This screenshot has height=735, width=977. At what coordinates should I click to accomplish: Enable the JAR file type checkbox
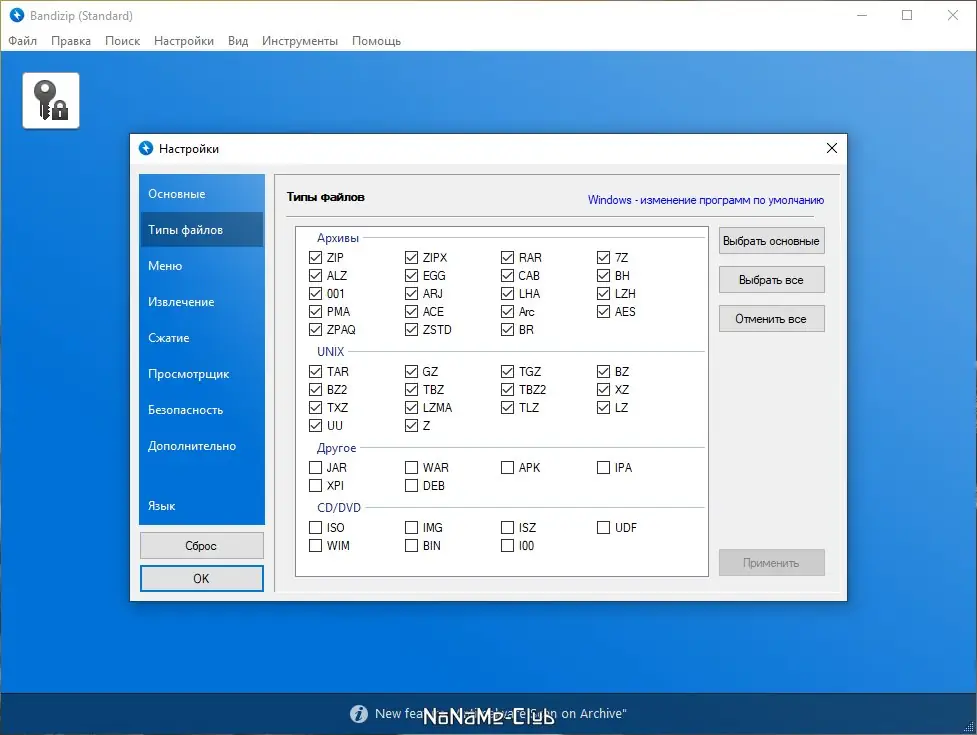click(315, 467)
